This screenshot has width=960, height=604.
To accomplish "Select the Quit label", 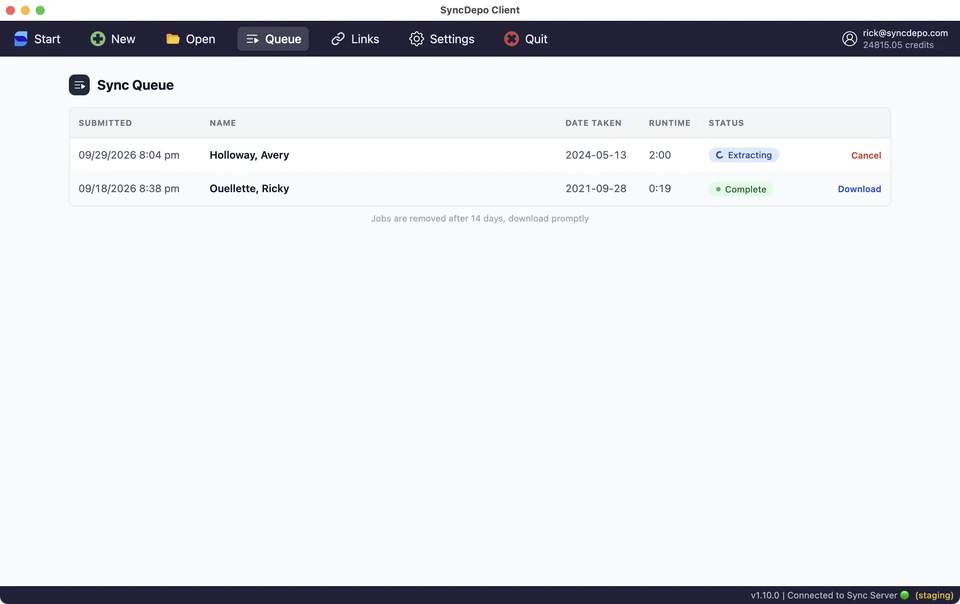I will [536, 39].
